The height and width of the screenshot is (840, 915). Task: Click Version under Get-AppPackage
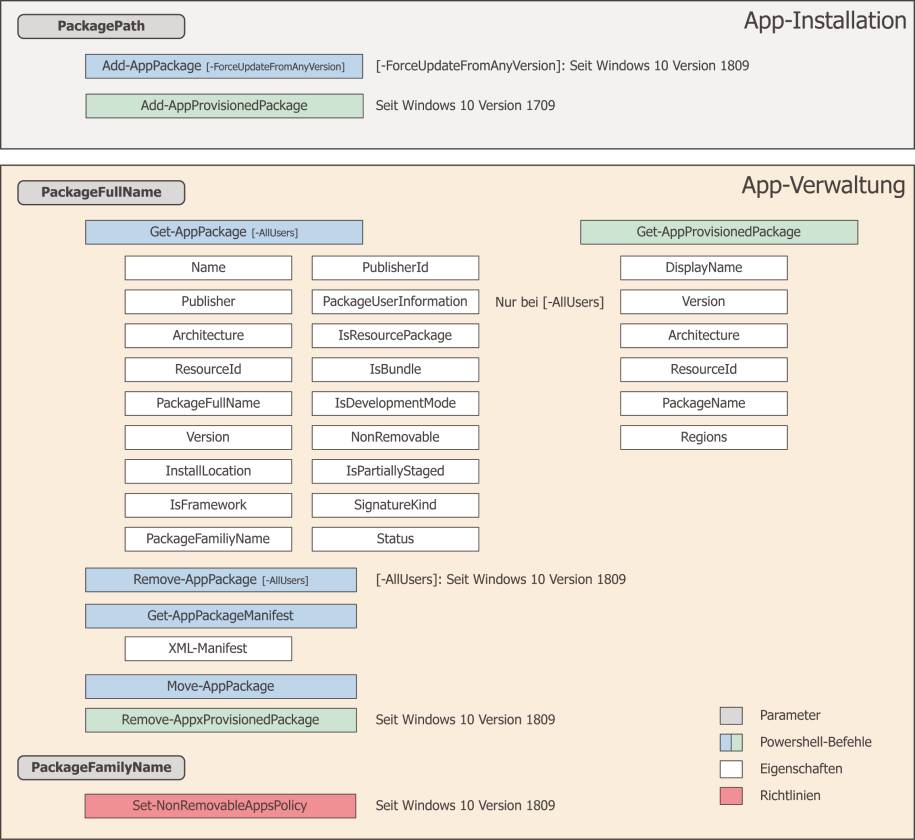tap(208, 437)
